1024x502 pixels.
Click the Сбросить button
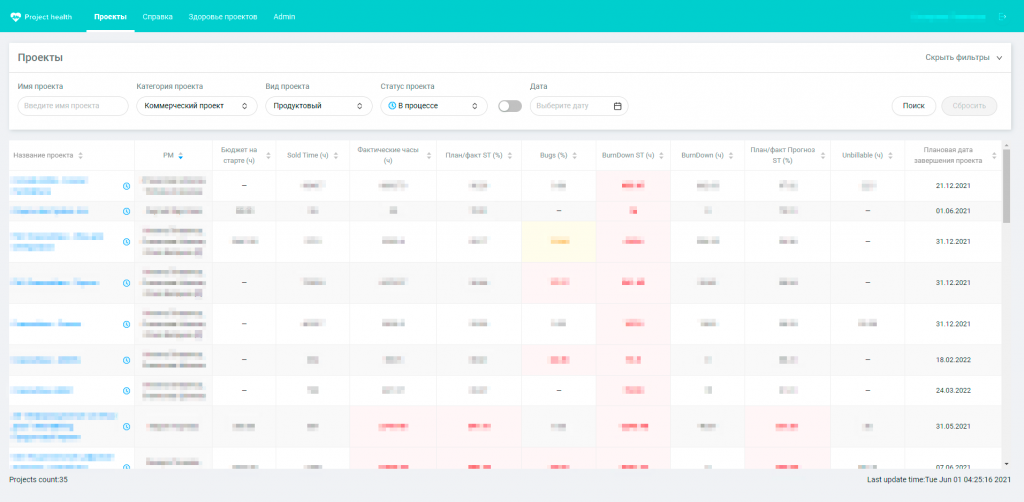(x=968, y=106)
